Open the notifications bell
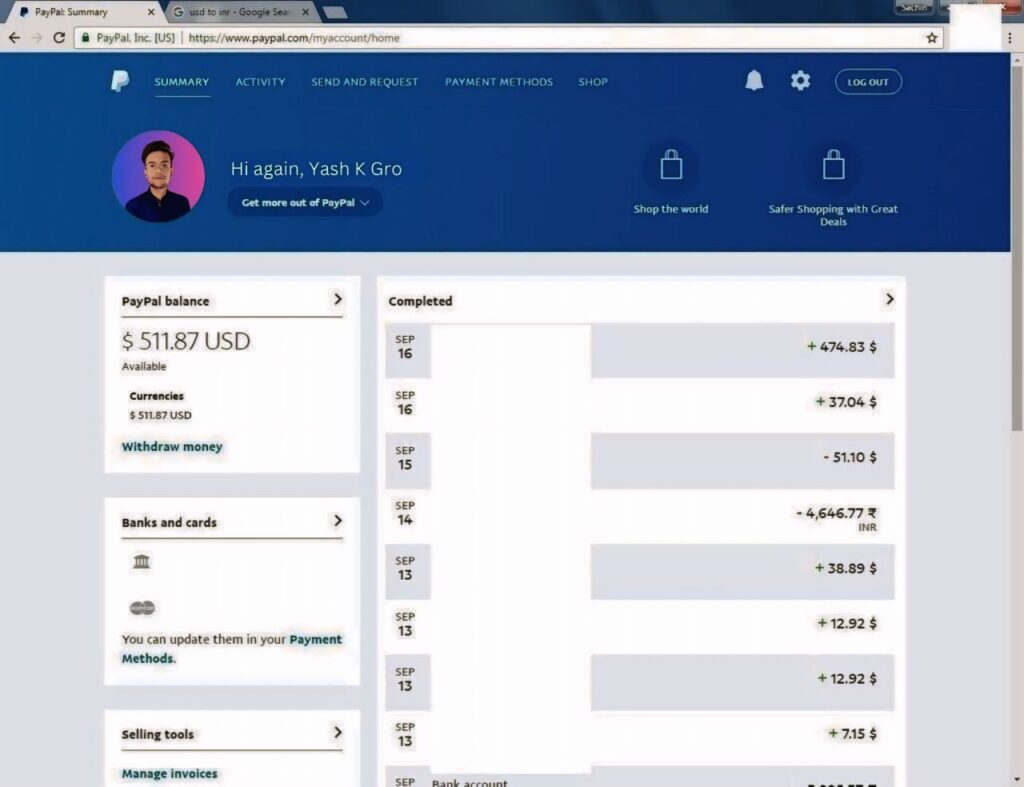Viewport: 1024px width, 787px height. [754, 82]
